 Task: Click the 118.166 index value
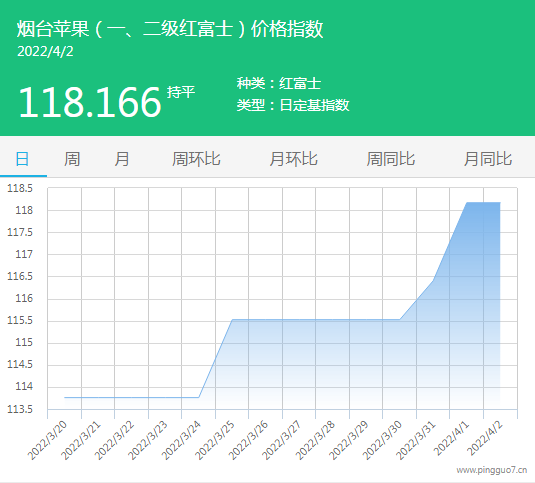(89, 102)
